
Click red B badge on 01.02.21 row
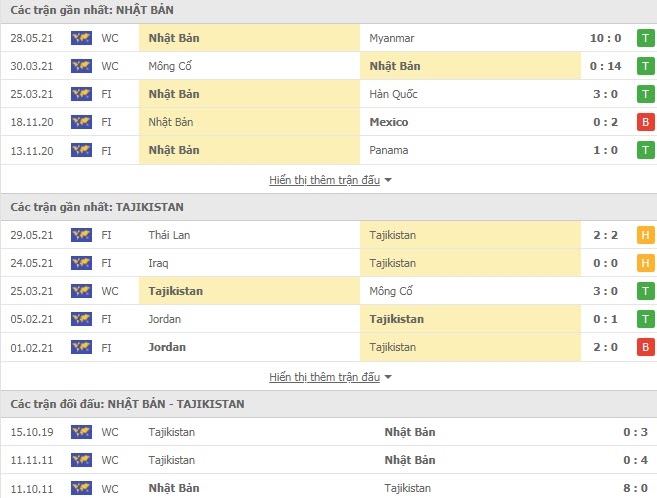click(x=646, y=347)
